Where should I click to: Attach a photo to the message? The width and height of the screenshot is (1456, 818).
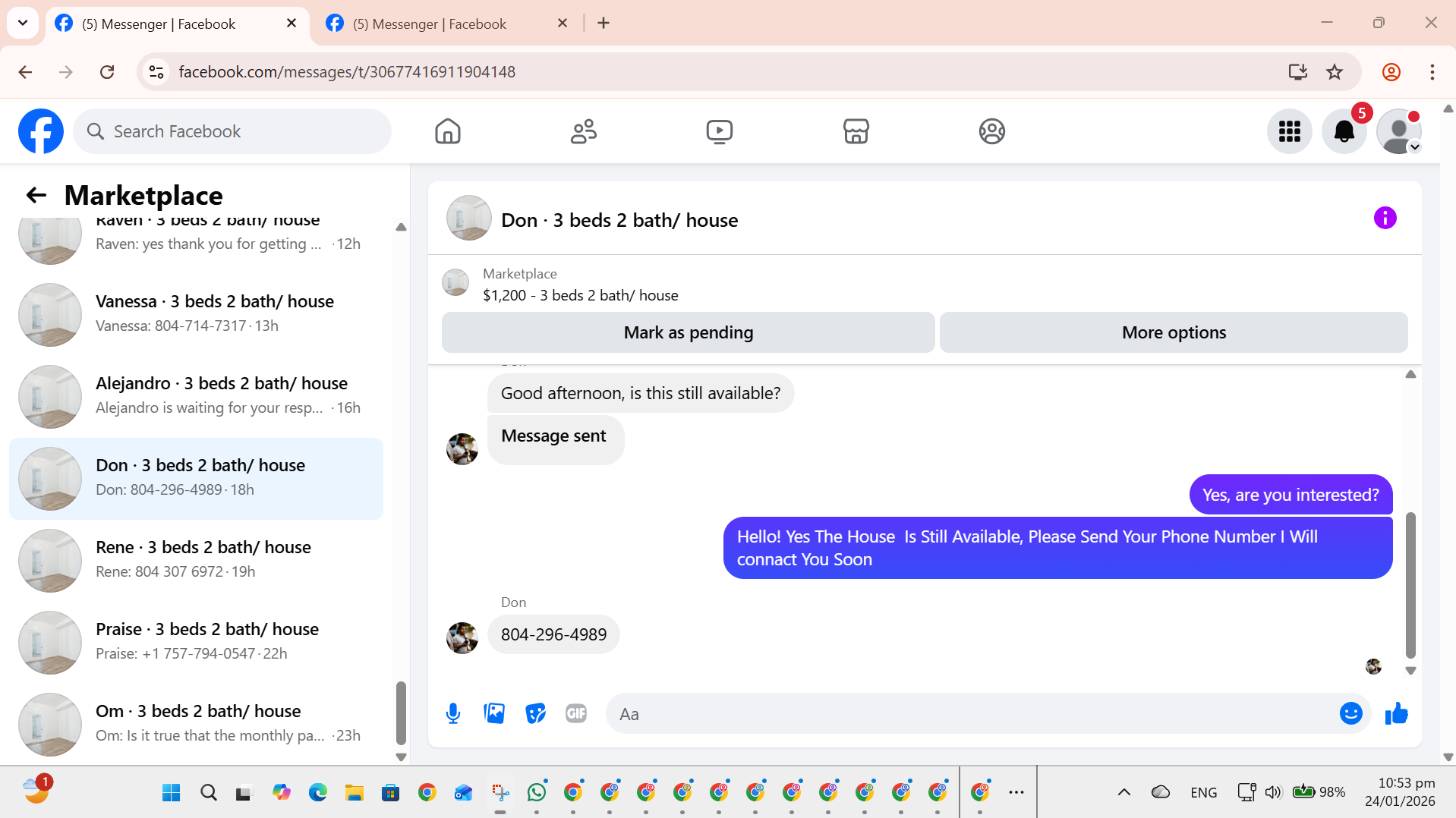pyautogui.click(x=494, y=713)
